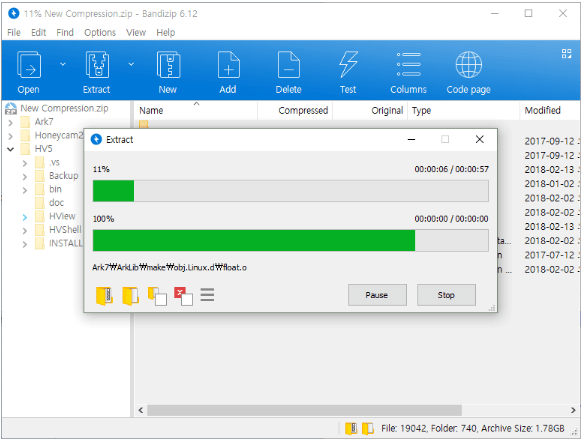
Task: Click the left scroll arrow of file list
Action: click(x=140, y=410)
